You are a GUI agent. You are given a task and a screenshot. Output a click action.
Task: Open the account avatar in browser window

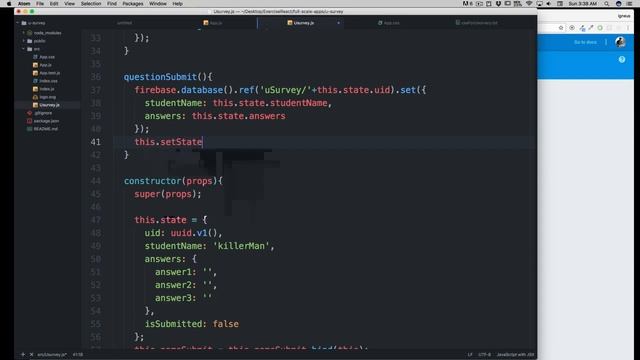[x=620, y=42]
